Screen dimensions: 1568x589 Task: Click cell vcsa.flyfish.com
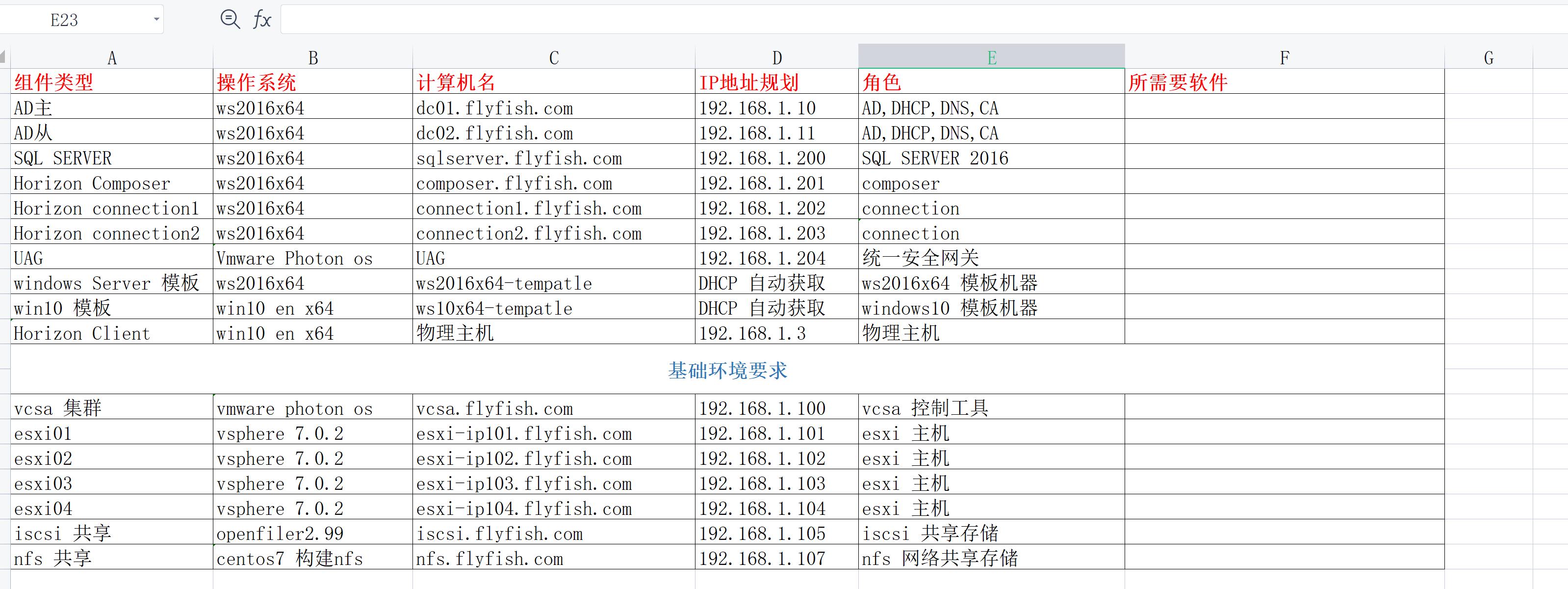coord(554,406)
